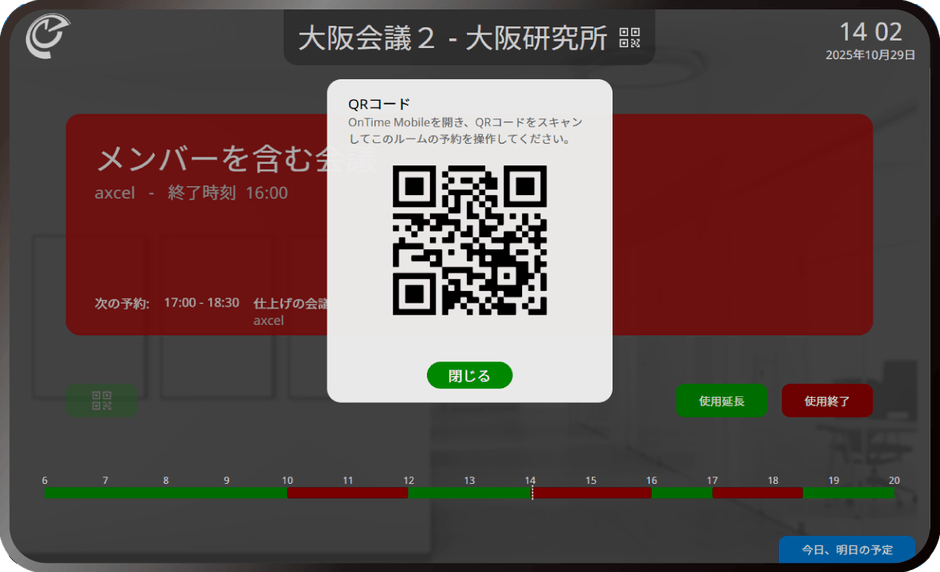The height and width of the screenshot is (572, 940).
Task: Select the red 10 to 12 timeline booking
Action: [348, 493]
